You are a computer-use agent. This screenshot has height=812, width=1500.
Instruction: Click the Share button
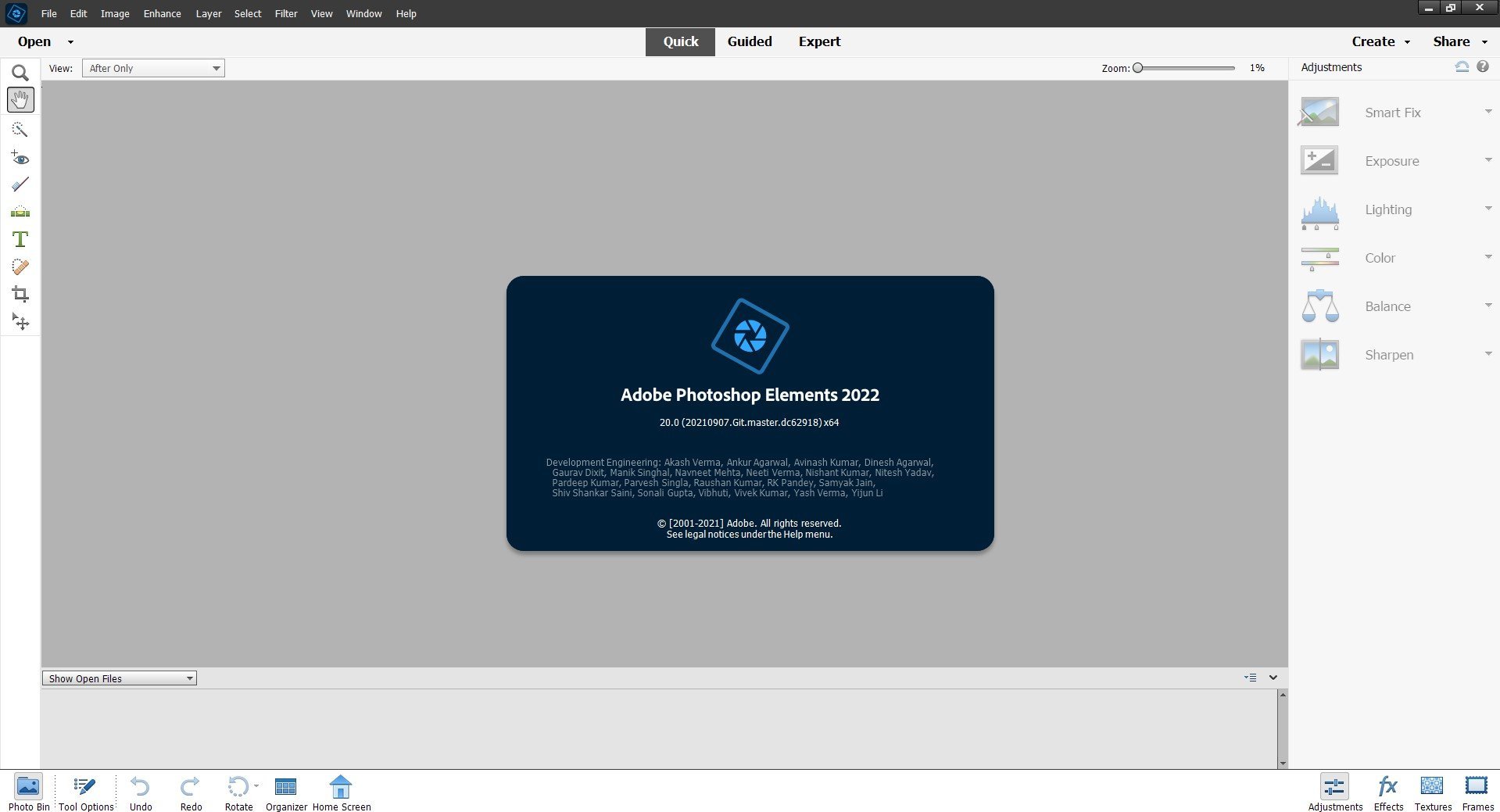coord(1452,42)
